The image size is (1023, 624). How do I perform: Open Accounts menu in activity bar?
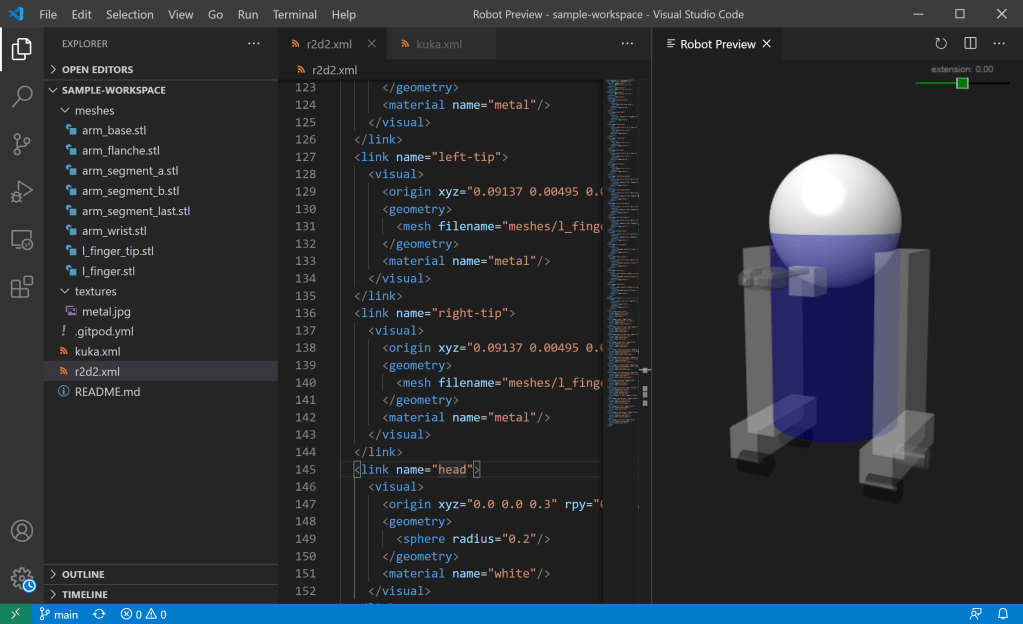pos(21,531)
